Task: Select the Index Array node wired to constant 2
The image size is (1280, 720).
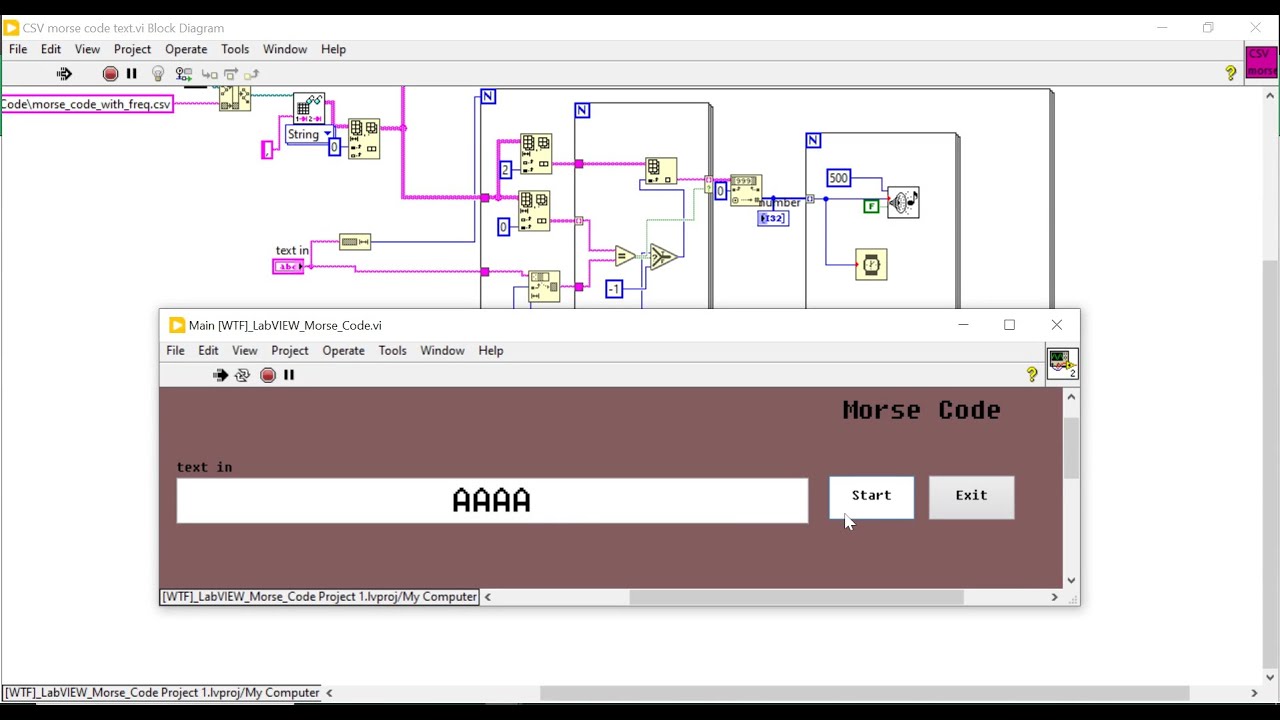Action: pyautogui.click(x=535, y=155)
